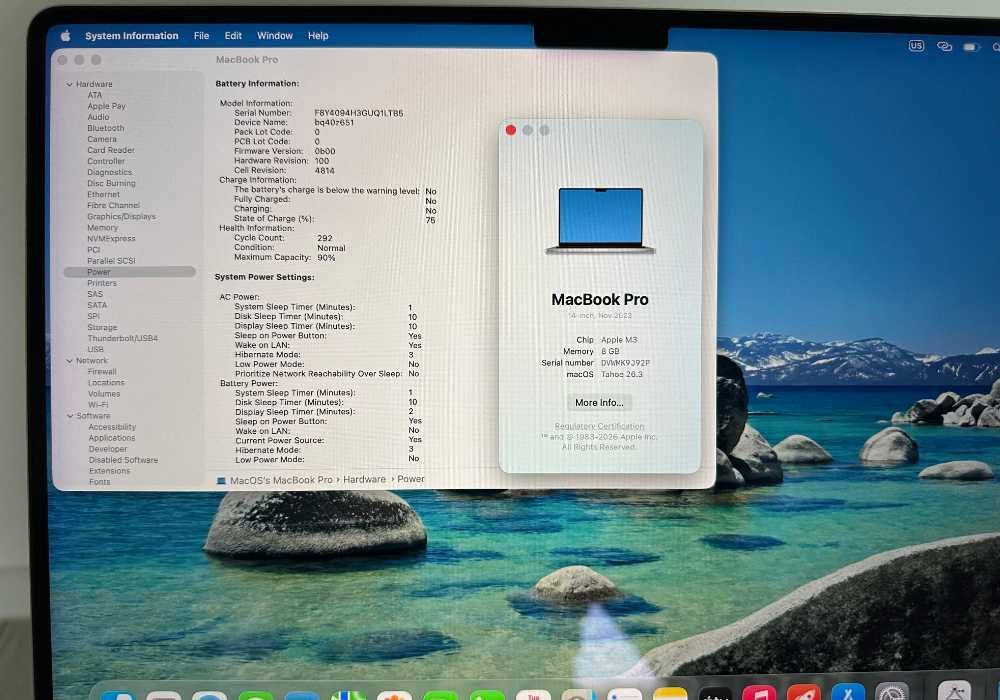Open the File menu
The image size is (1000, 700).
(x=202, y=36)
